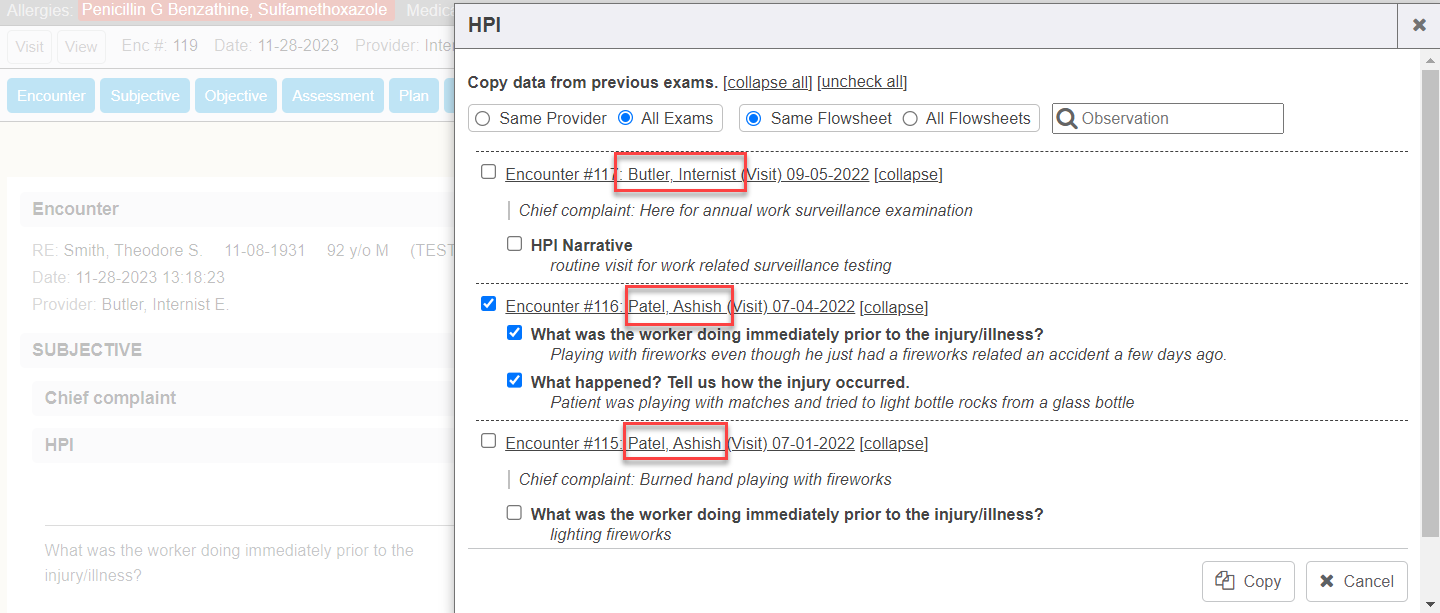This screenshot has height=613, width=1440.
Task: Switch to the Subjective tab
Action: (145, 96)
